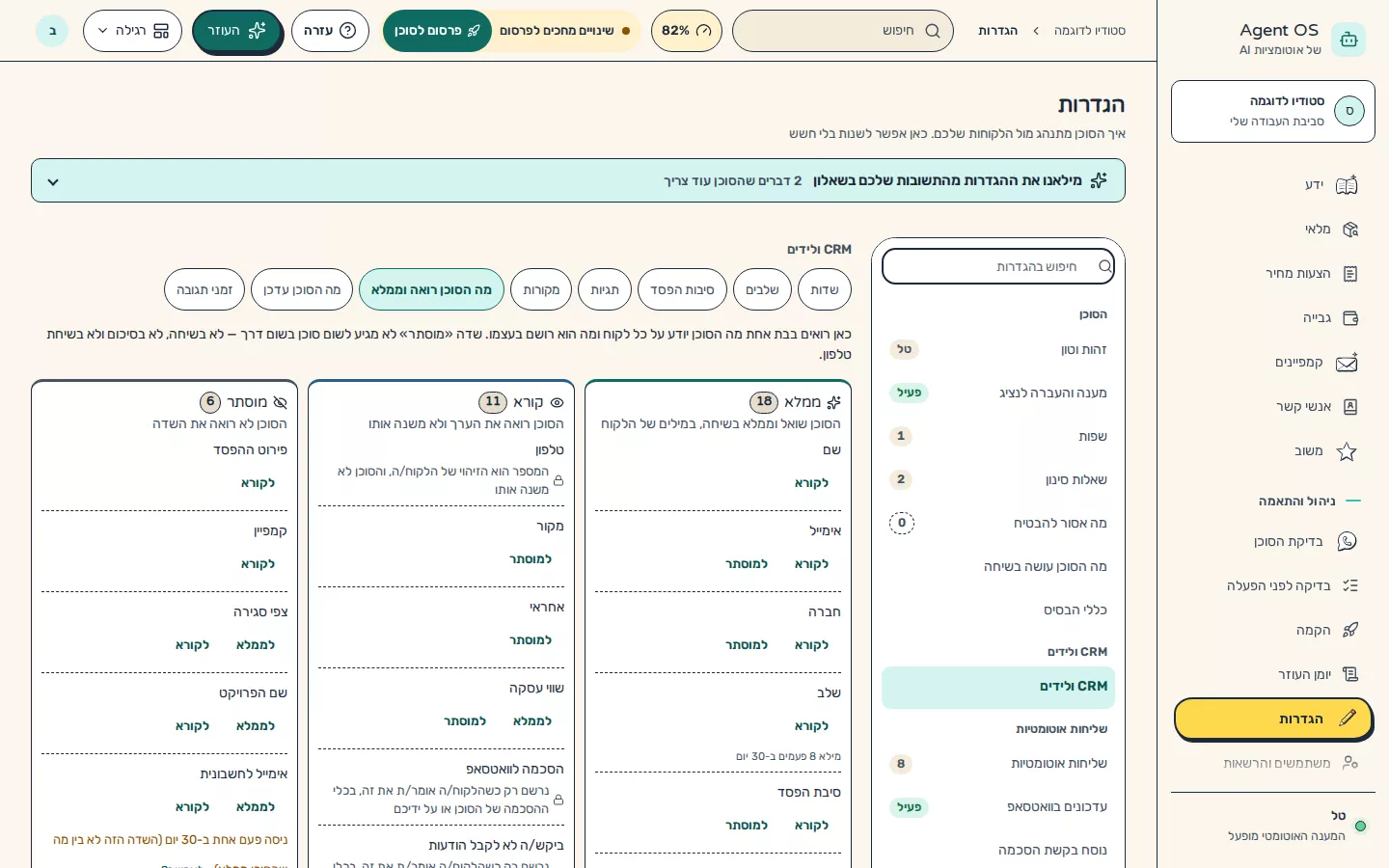This screenshot has width=1389, height=868.
Task: Set צפי סגירה field to לממלא
Action: click(x=256, y=645)
